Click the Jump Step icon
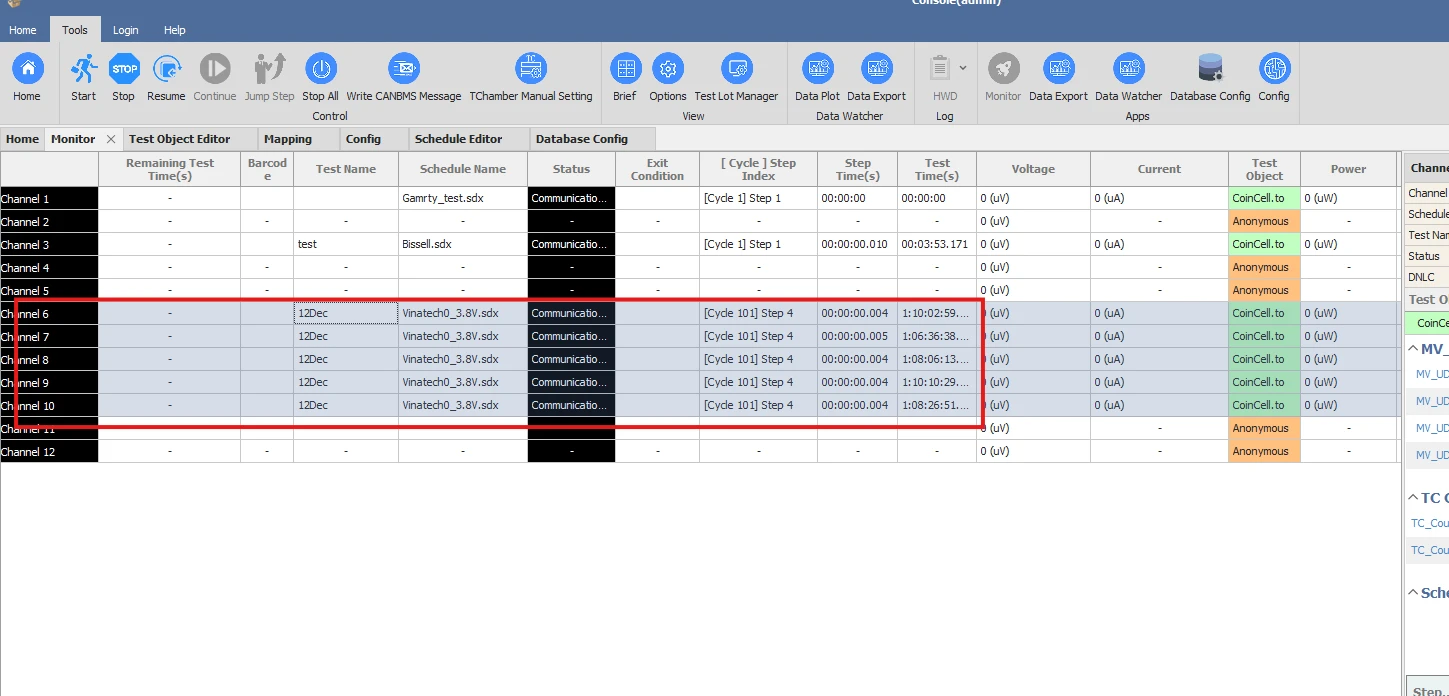1449x696 pixels. tap(270, 69)
